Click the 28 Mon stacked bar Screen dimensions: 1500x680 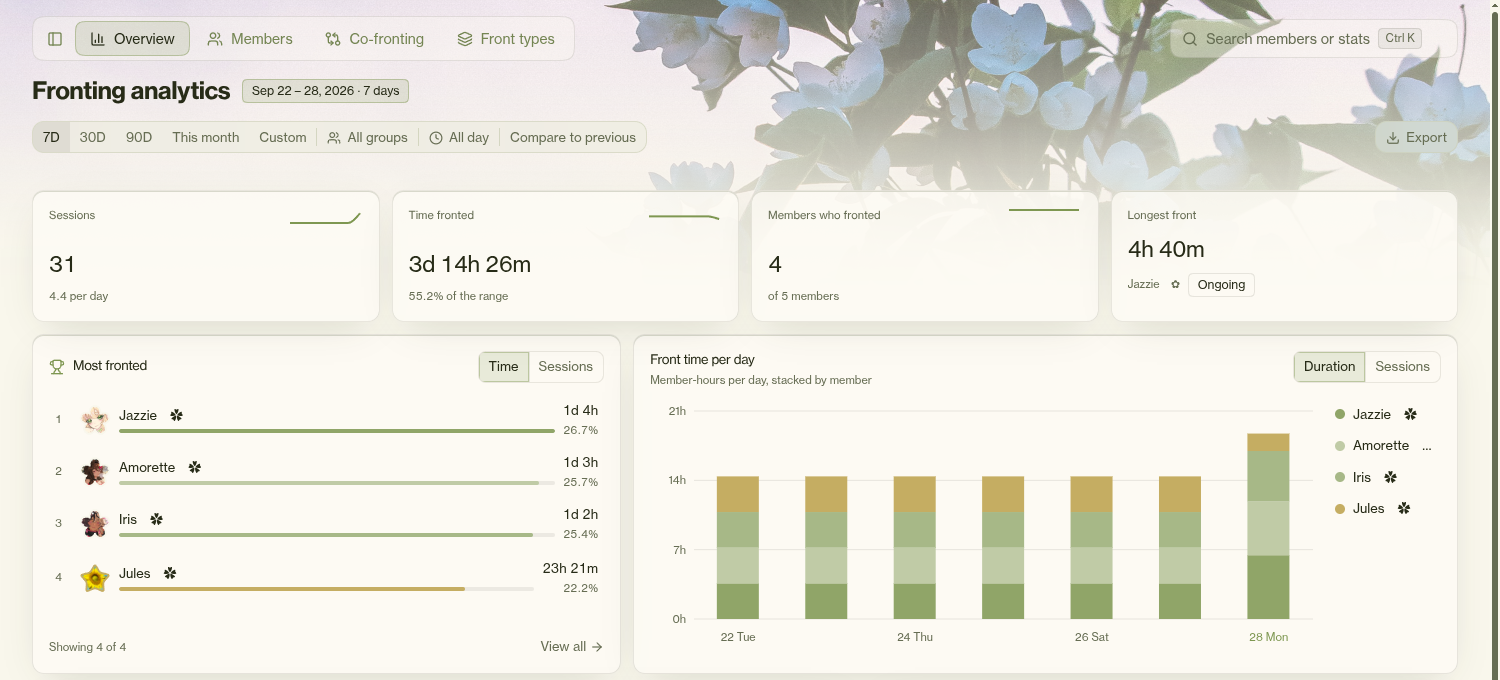1268,526
